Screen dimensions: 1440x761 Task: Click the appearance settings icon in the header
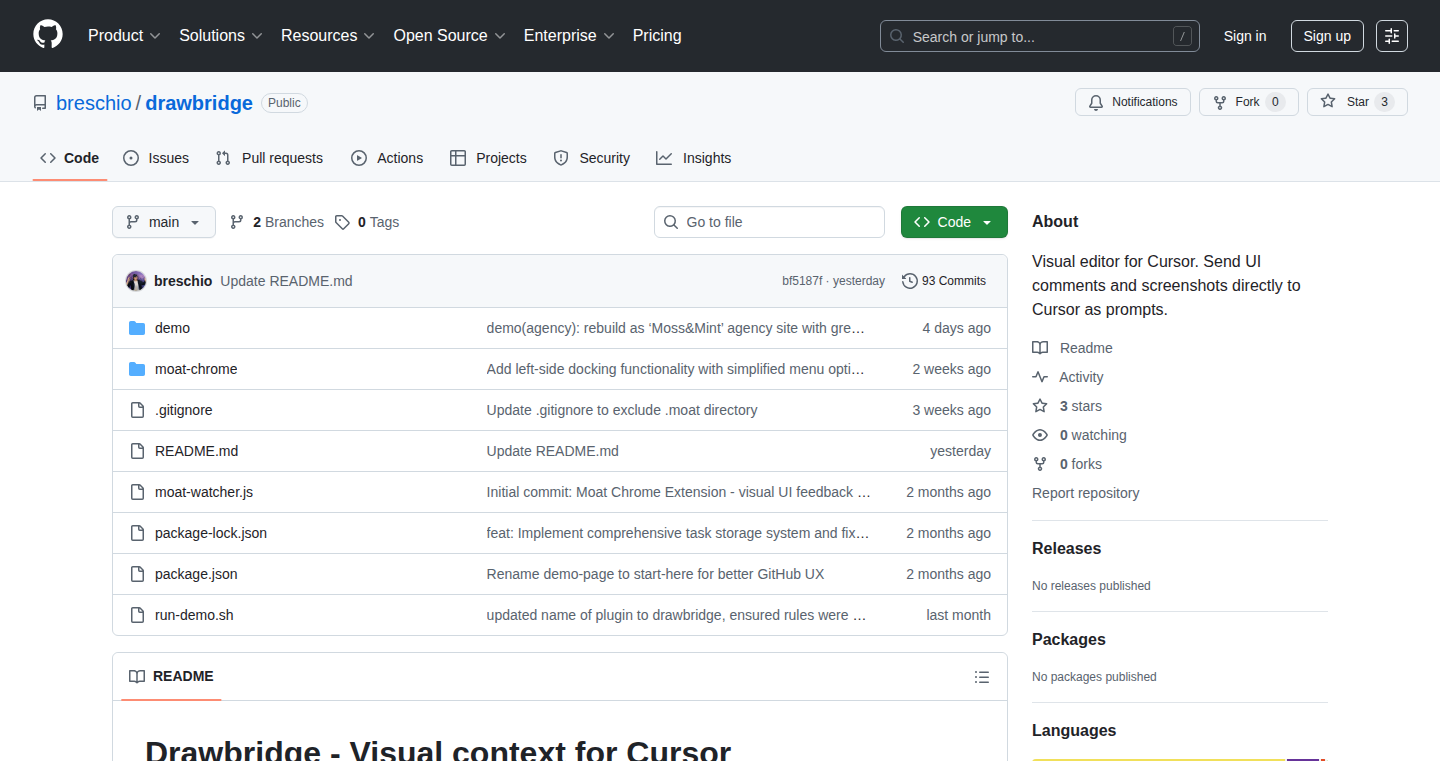[x=1391, y=36]
